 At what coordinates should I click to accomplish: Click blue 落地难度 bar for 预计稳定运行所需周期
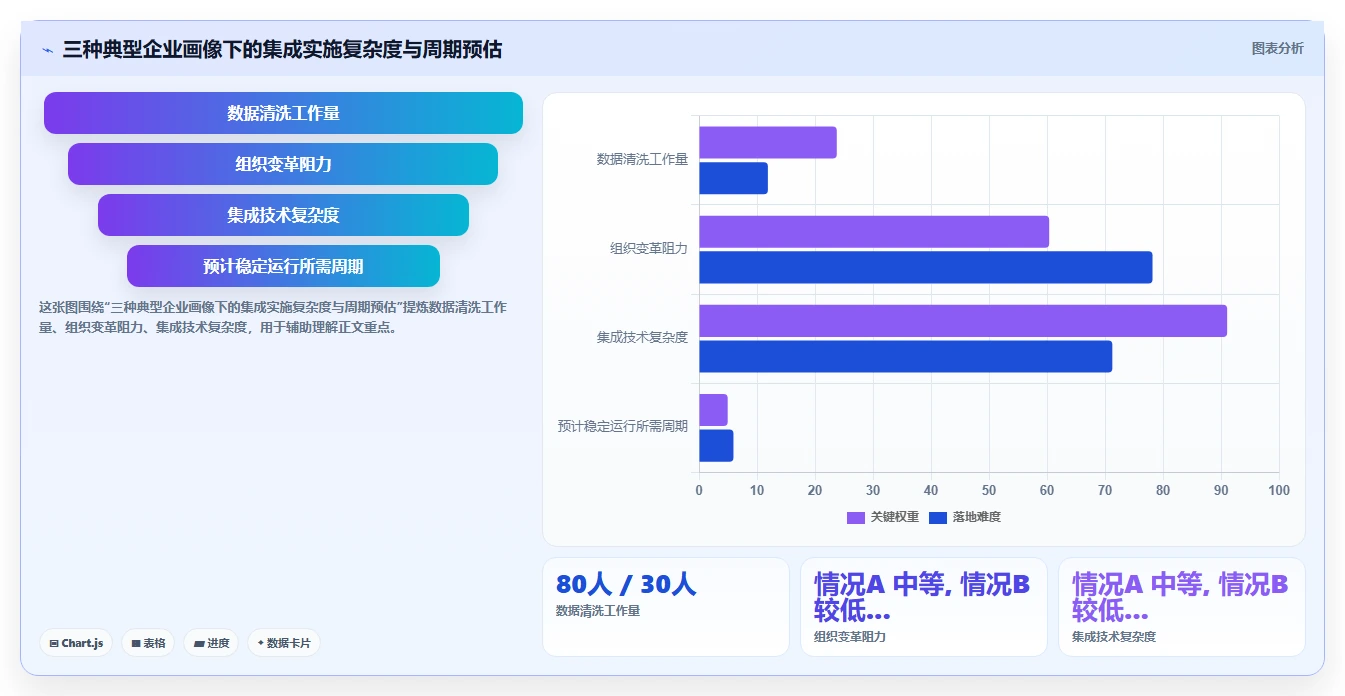[x=716, y=446]
